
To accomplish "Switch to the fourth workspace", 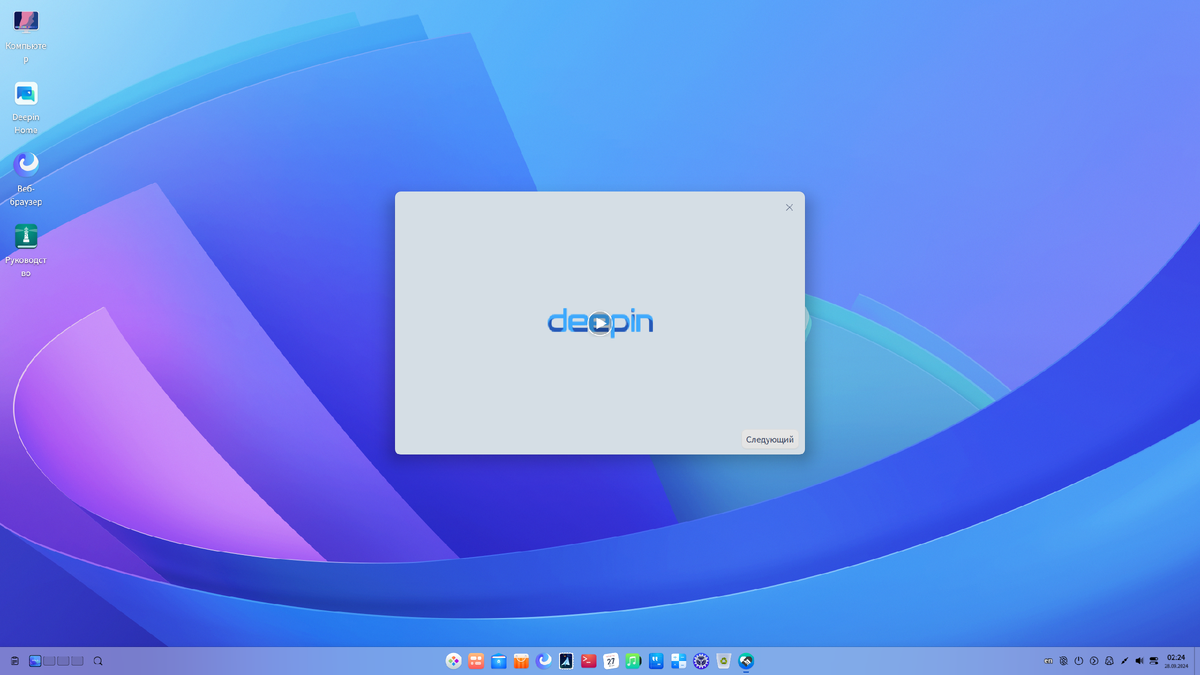I will point(77,661).
